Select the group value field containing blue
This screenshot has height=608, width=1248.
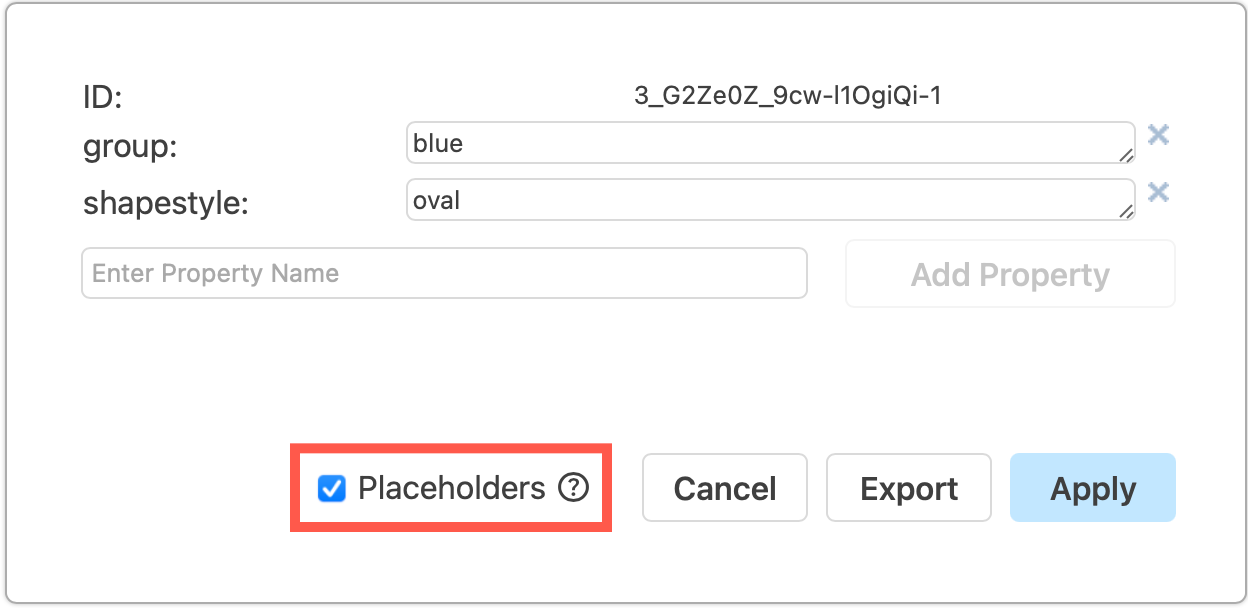tap(770, 142)
